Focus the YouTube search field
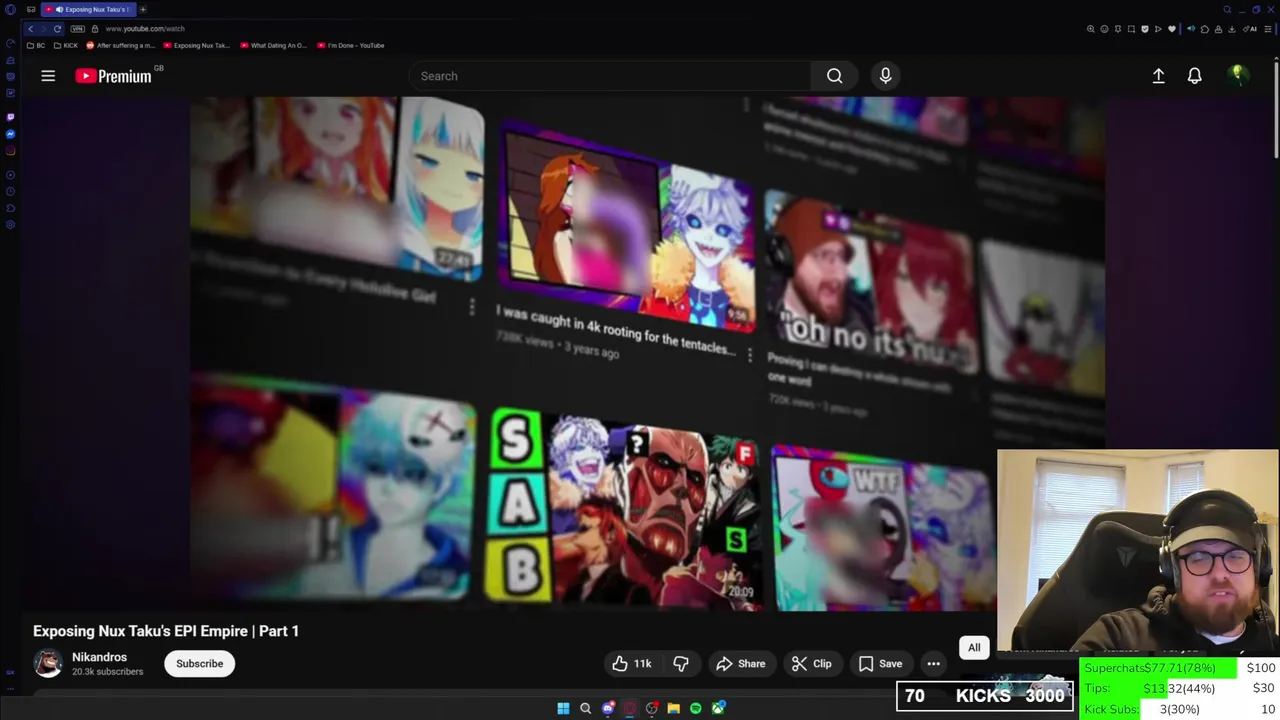This screenshot has height=720, width=1280. [610, 76]
